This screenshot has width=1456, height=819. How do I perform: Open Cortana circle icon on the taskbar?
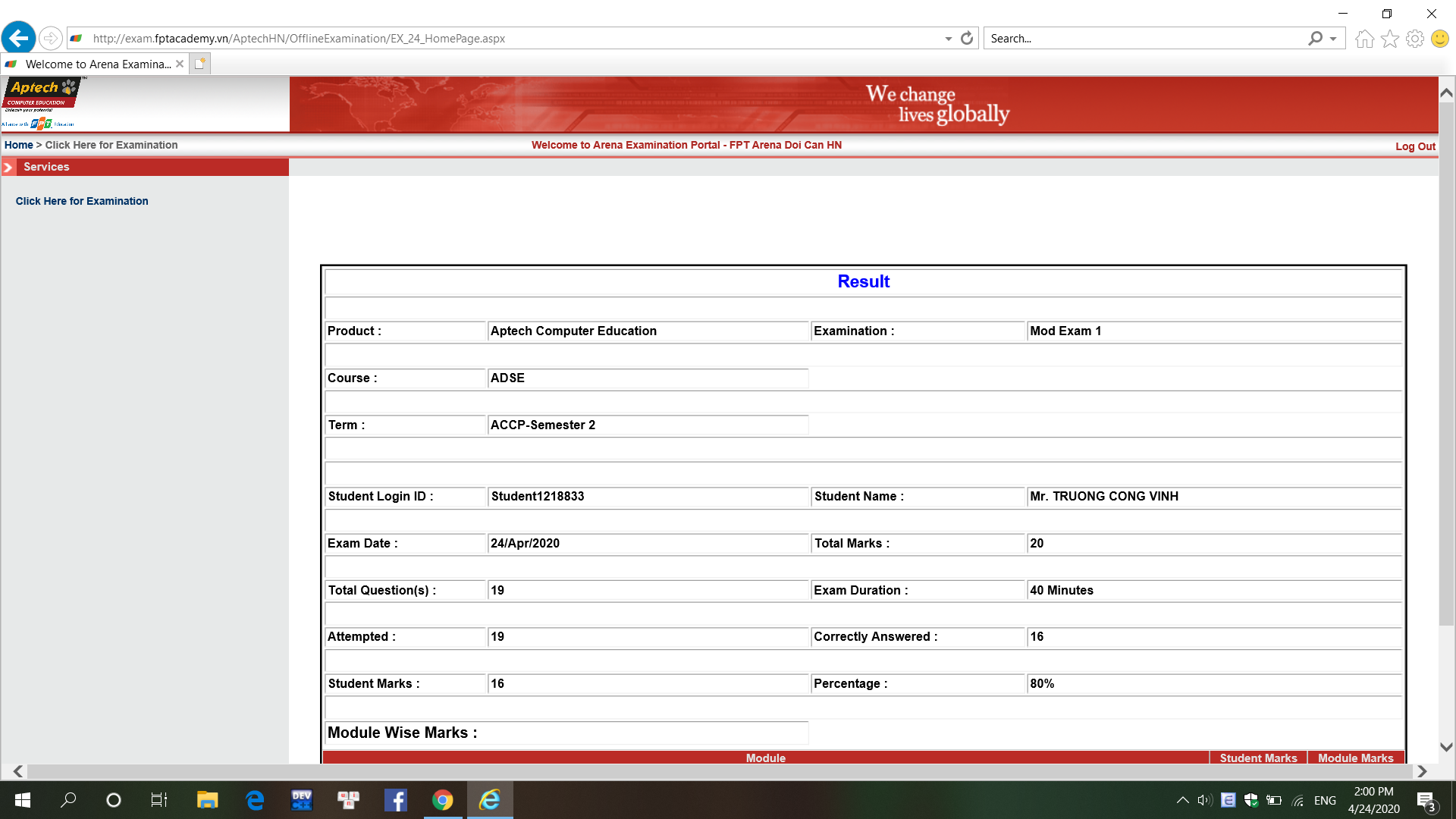[114, 800]
